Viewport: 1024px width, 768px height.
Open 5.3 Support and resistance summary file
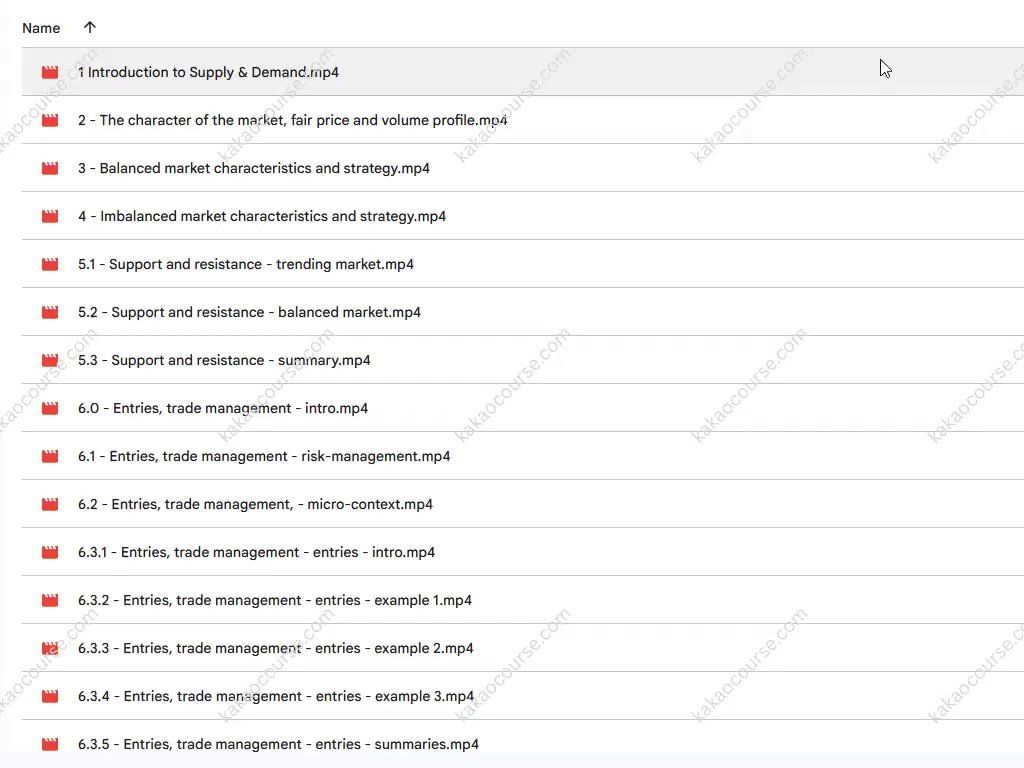224,360
